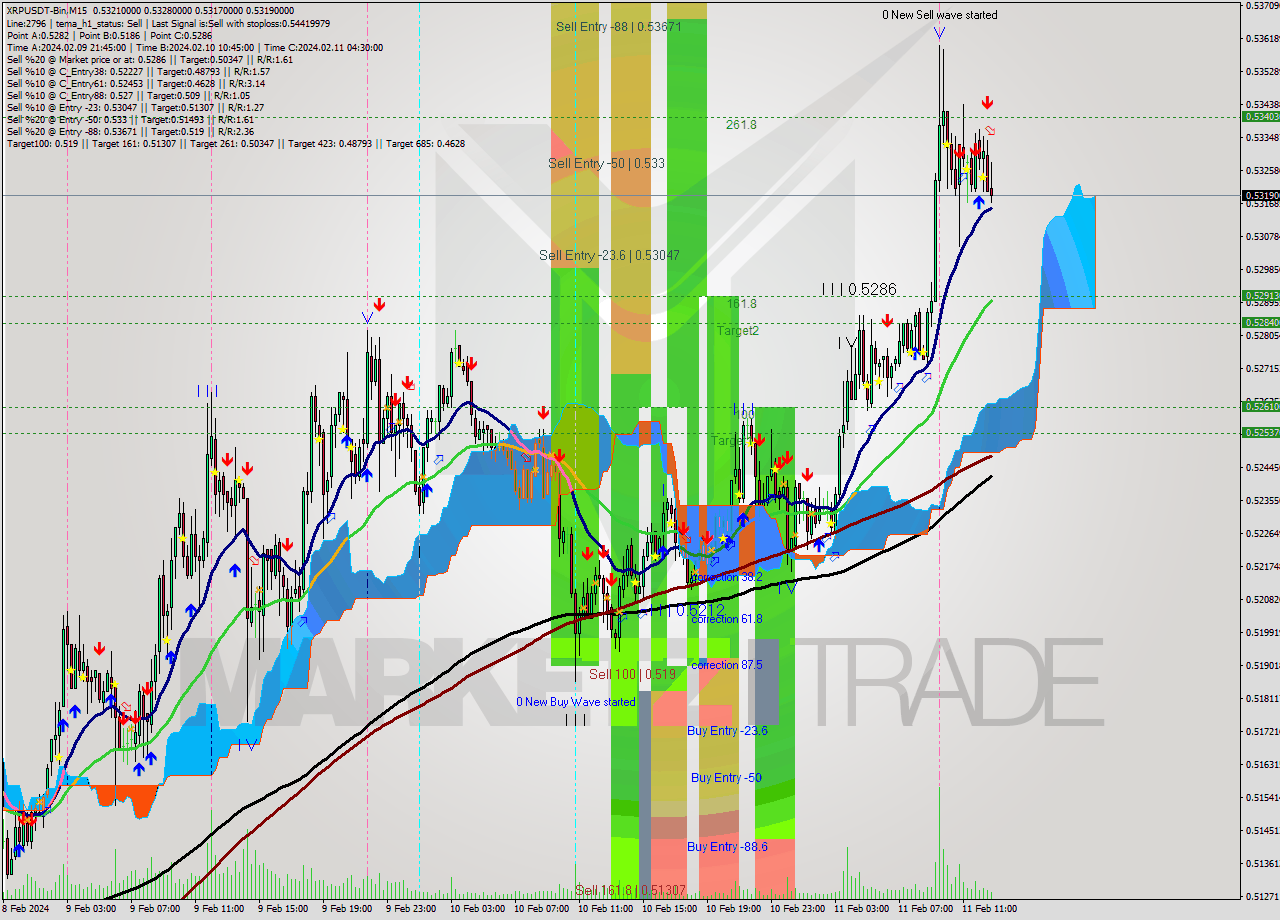The height and width of the screenshot is (920, 1280).
Task: Select the 'correction 38.2' label
Action: [x=727, y=577]
